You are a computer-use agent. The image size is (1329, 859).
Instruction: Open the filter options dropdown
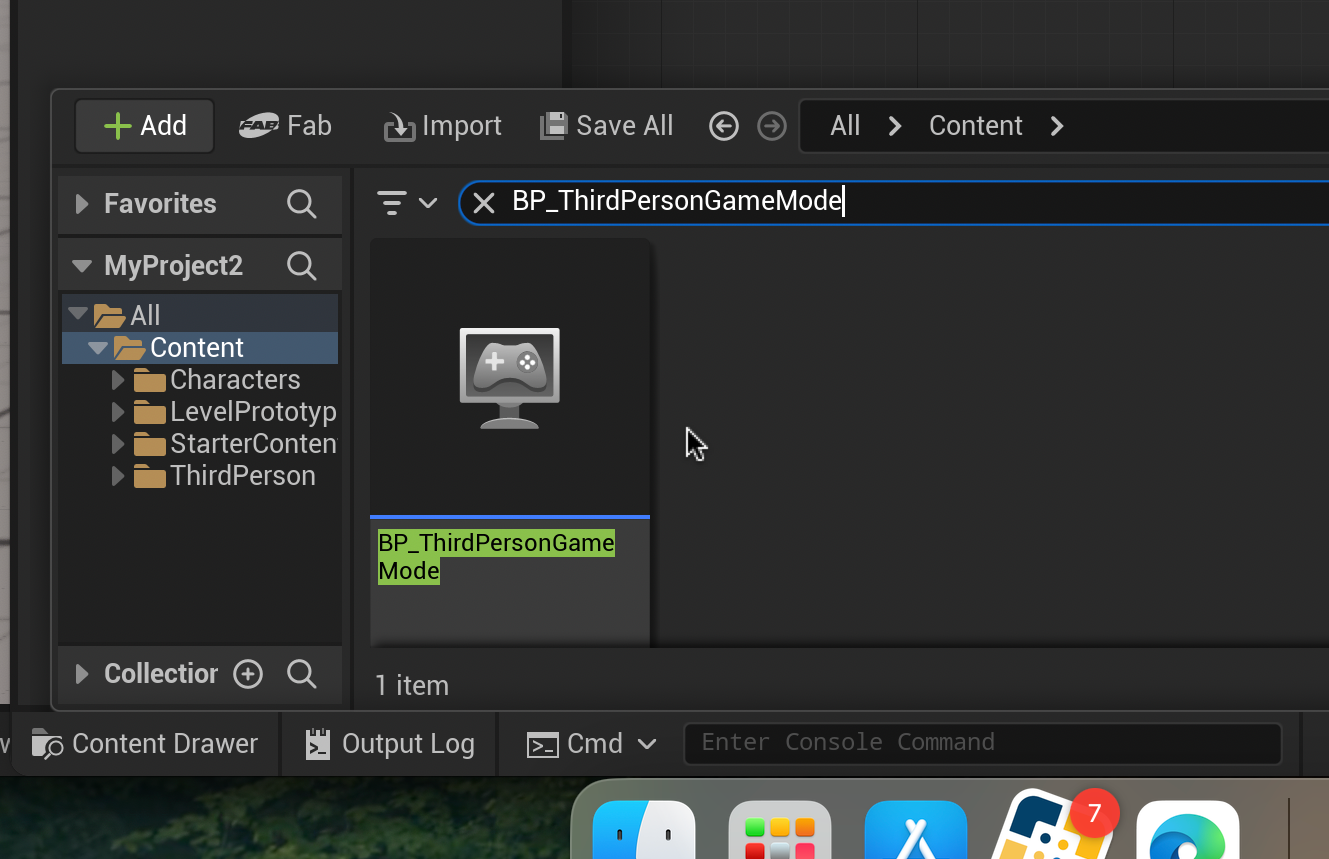[x=407, y=203]
